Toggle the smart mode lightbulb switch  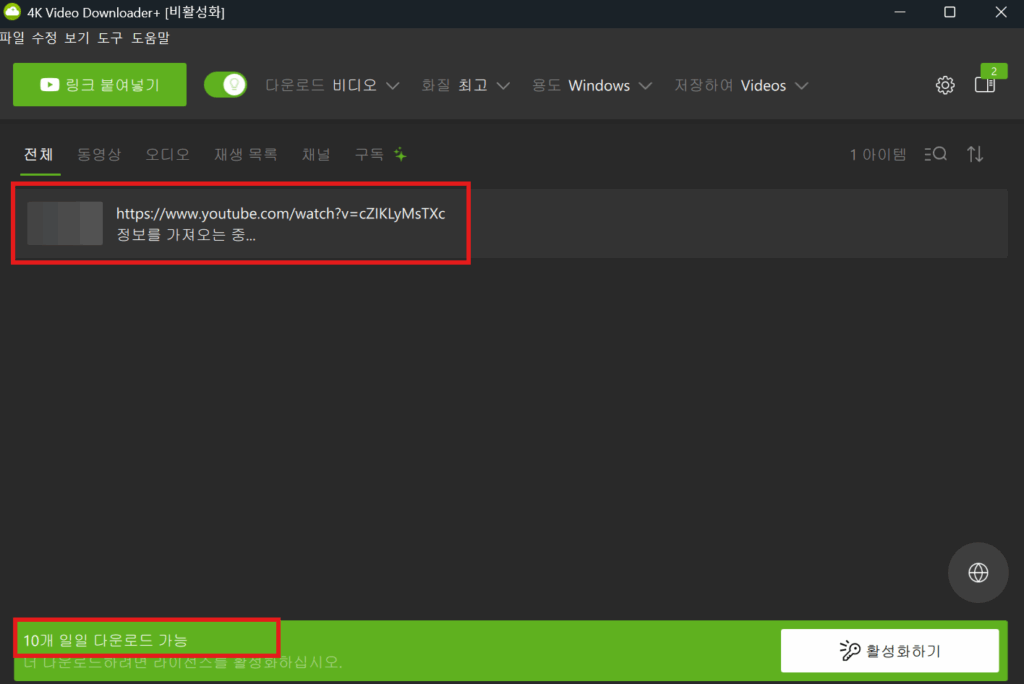click(x=225, y=85)
